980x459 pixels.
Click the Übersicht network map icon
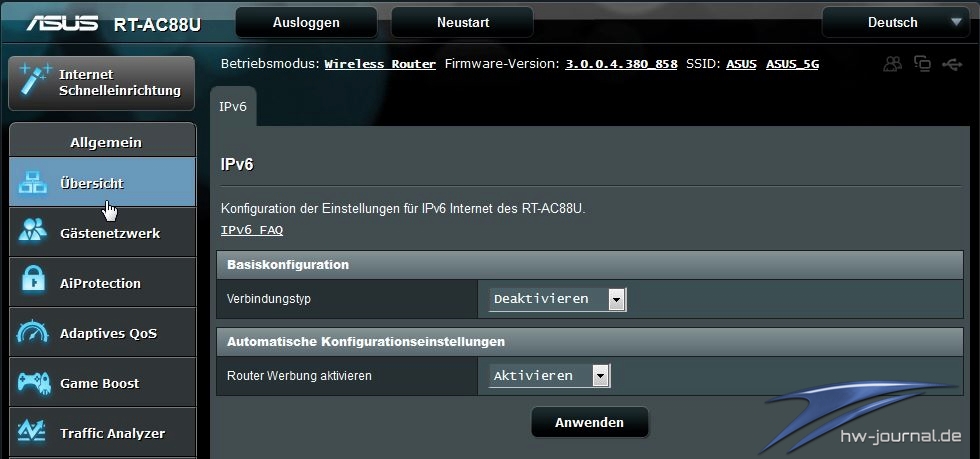[33, 183]
